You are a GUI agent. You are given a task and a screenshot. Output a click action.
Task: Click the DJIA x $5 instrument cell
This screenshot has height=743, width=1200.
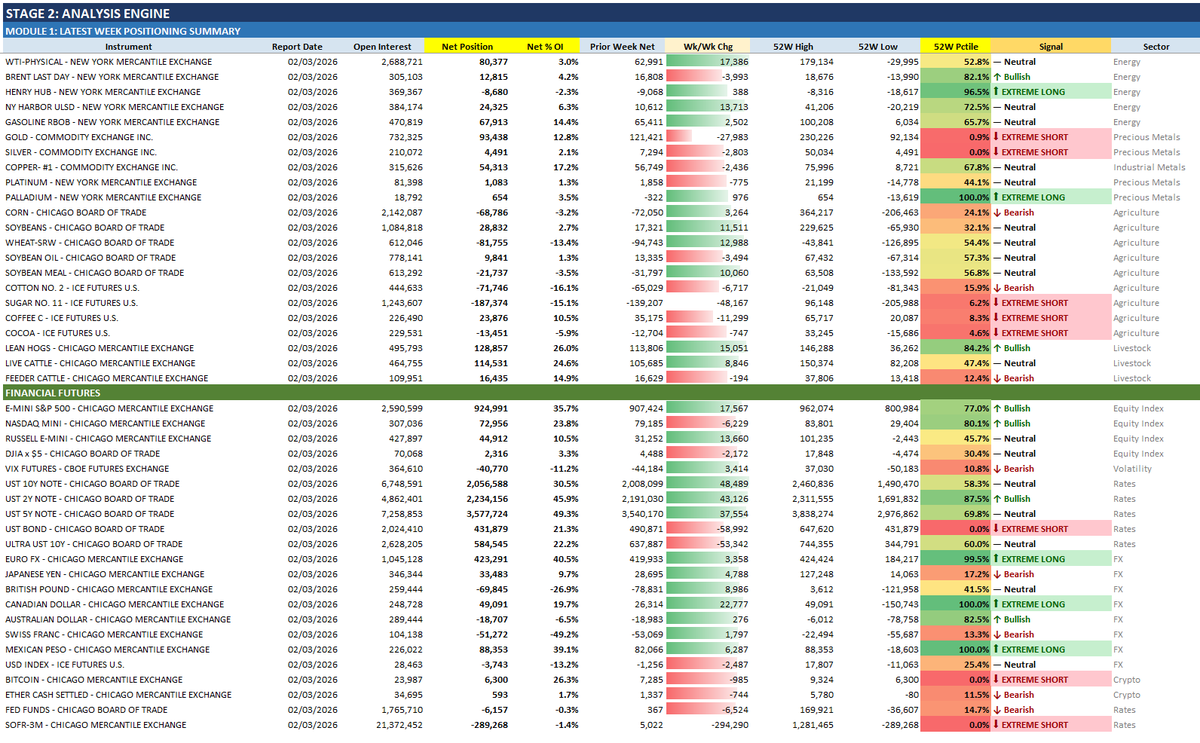(130, 453)
